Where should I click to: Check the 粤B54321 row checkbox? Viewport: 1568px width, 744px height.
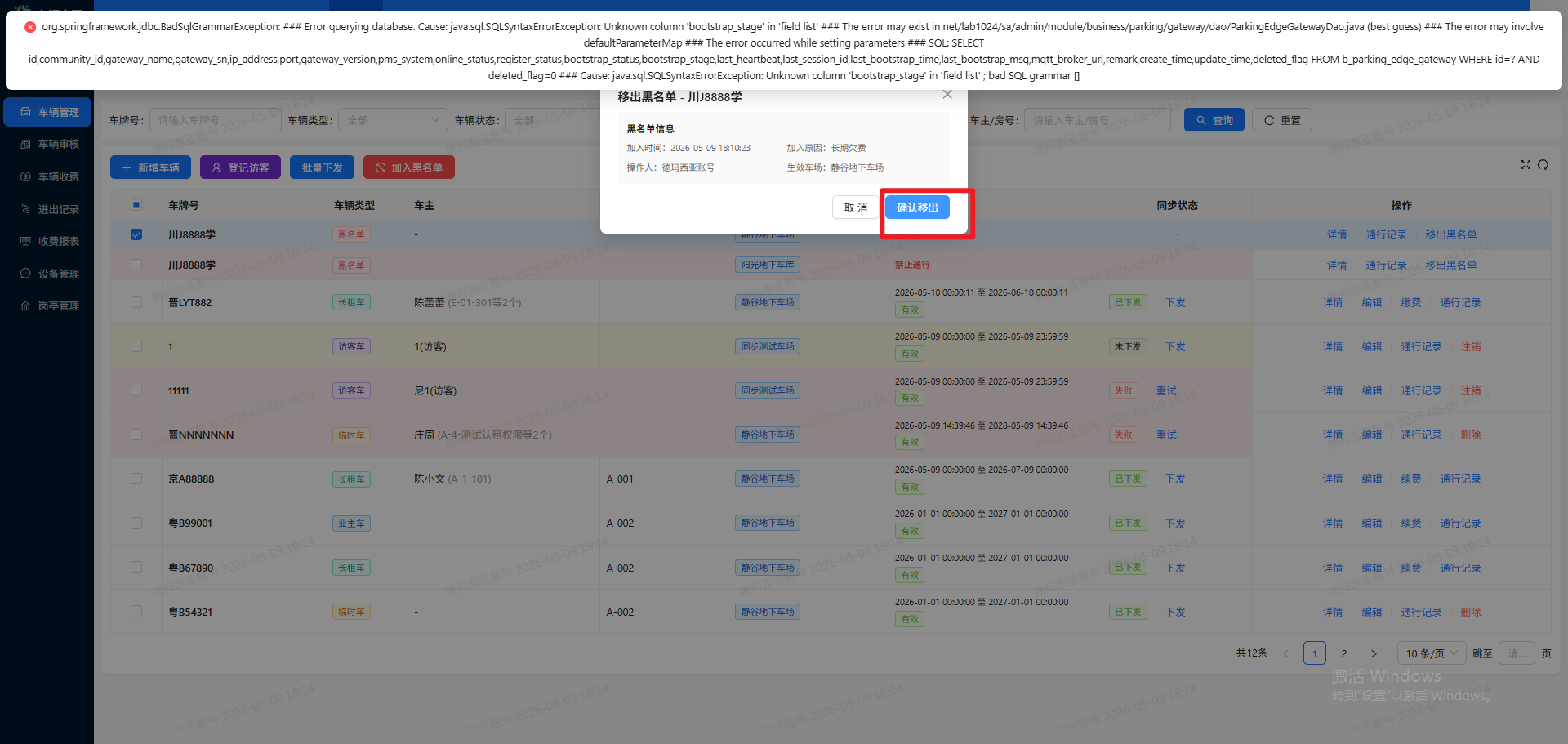[x=136, y=612]
